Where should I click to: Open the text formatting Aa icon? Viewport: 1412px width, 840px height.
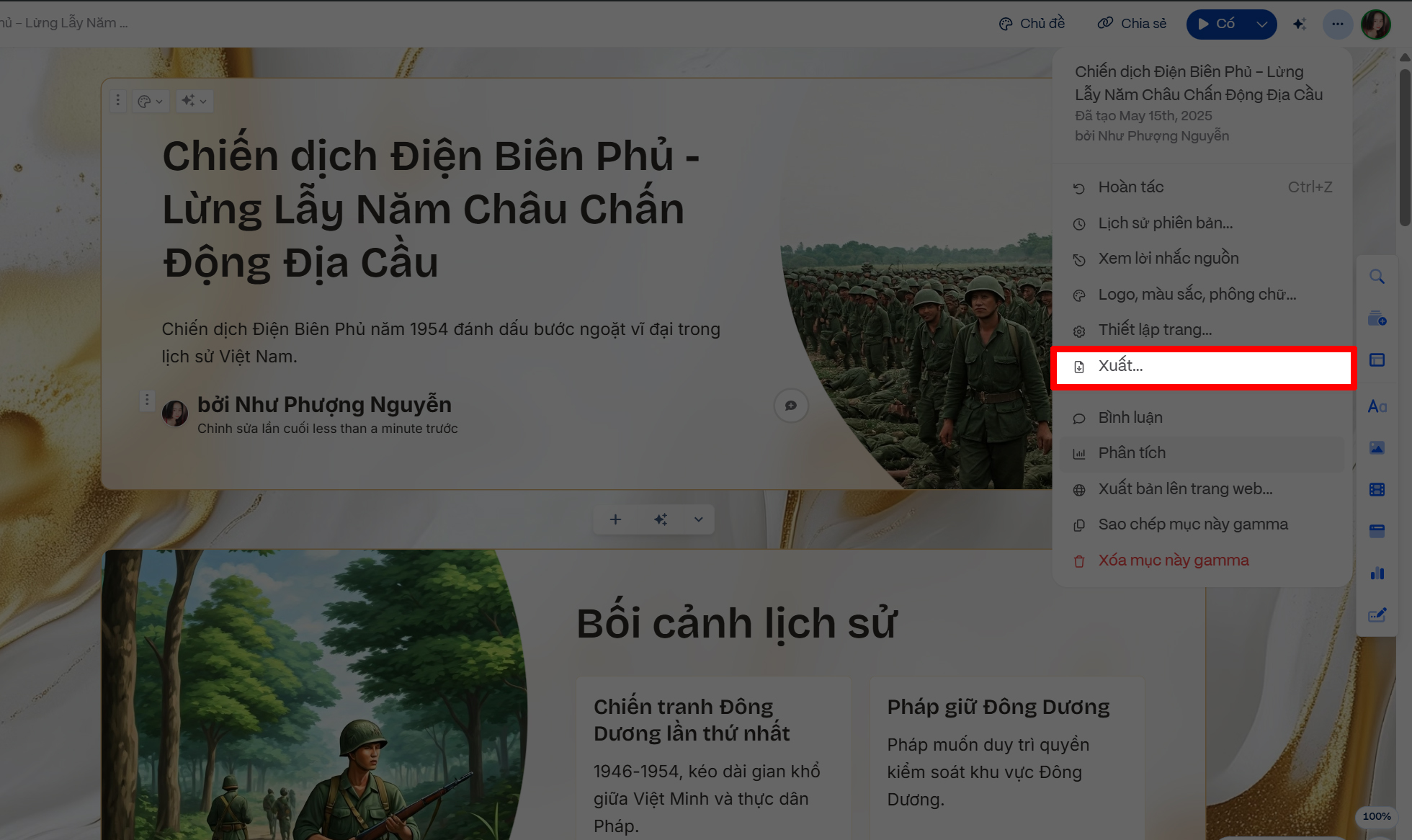(x=1377, y=406)
